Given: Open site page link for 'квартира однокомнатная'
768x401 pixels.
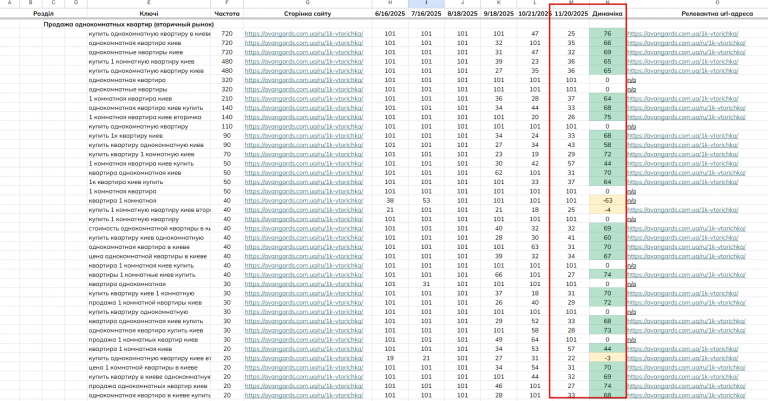Looking at the screenshot, I should point(304,284).
